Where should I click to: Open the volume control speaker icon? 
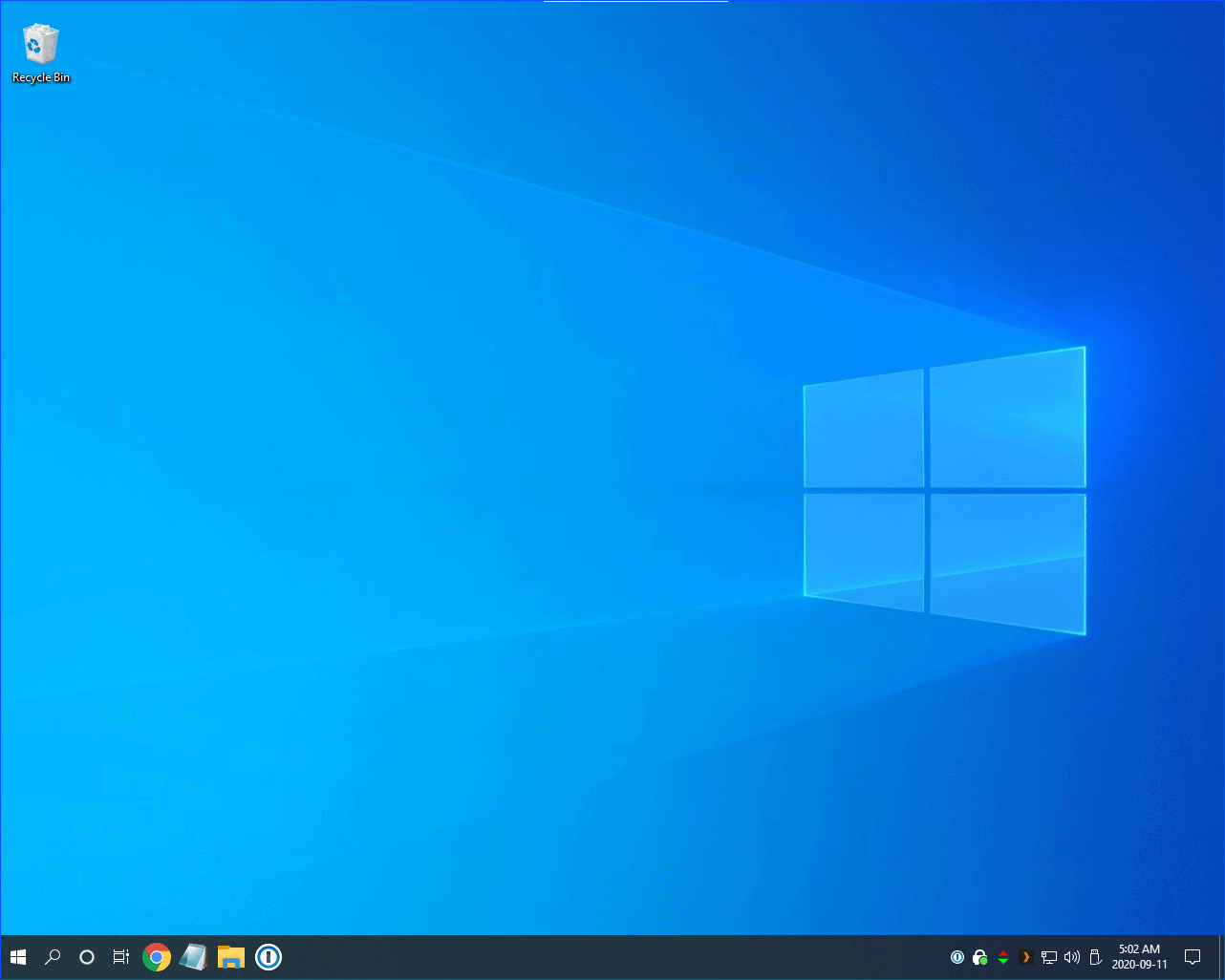click(1071, 957)
